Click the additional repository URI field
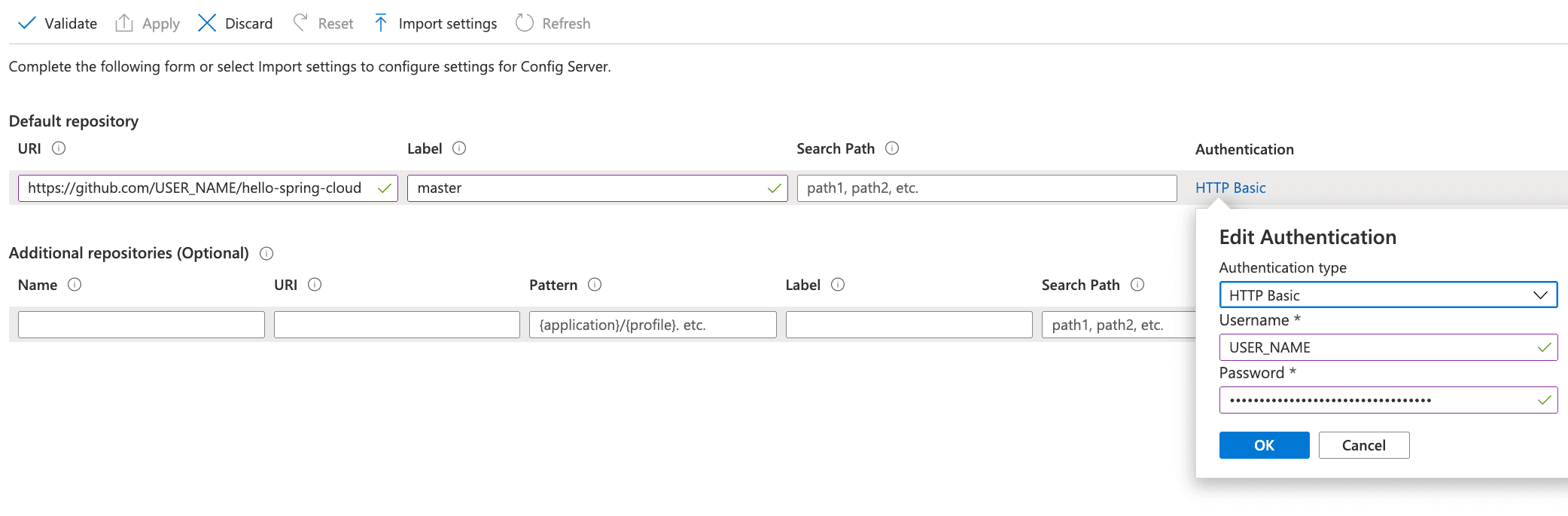 click(x=397, y=325)
